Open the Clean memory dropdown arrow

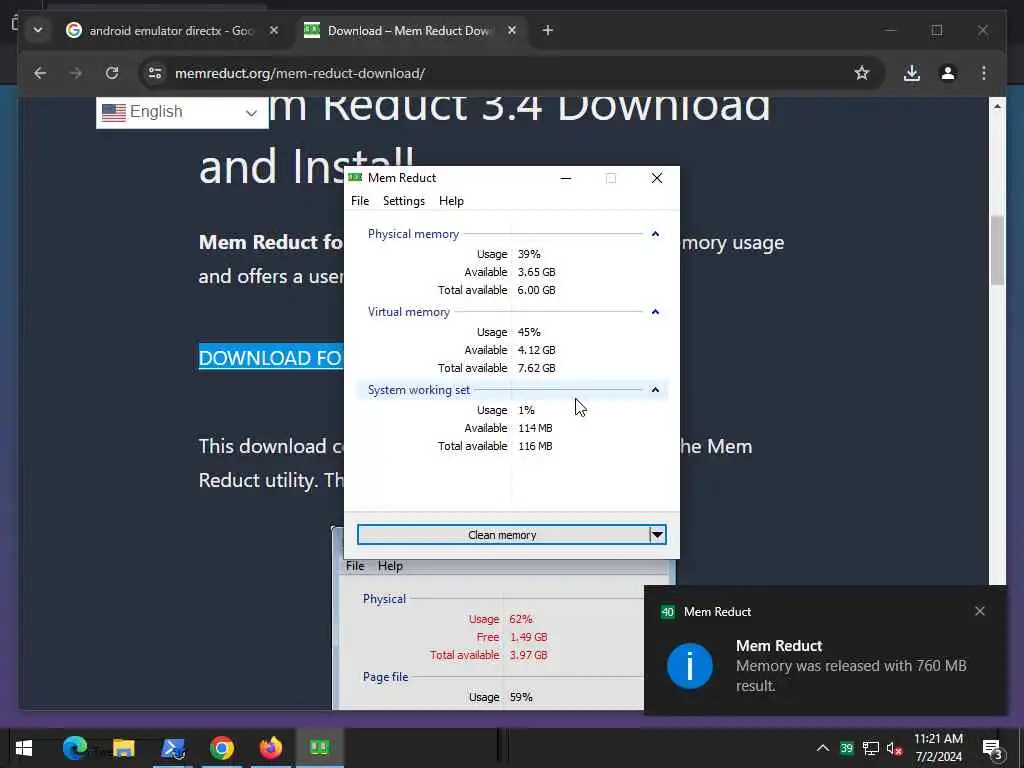(x=658, y=535)
